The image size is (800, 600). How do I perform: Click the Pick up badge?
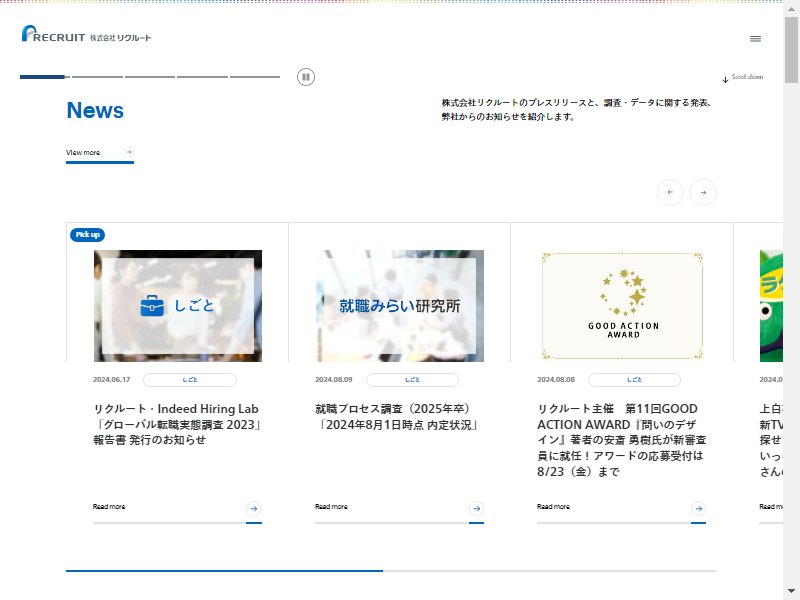click(87, 235)
